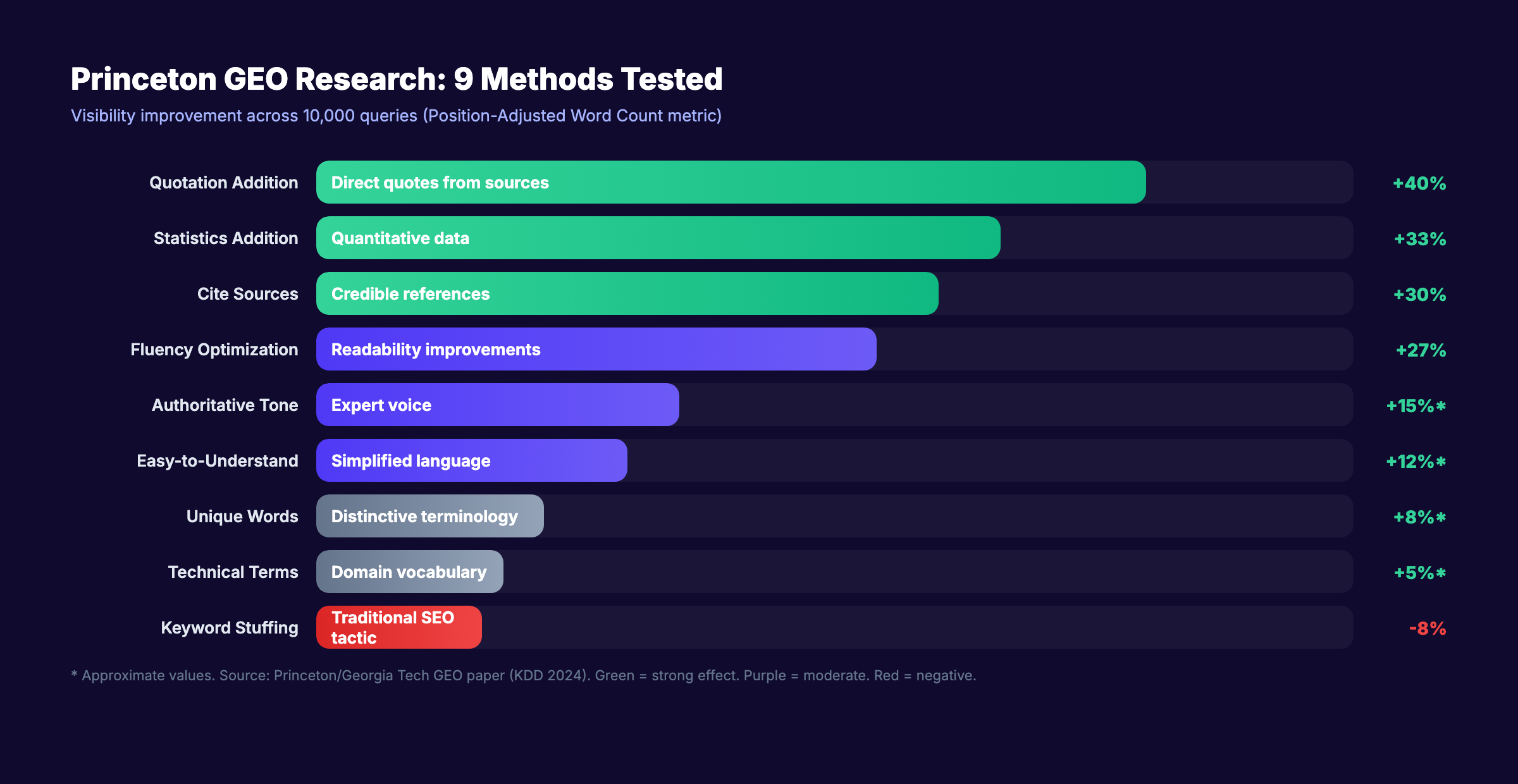This screenshot has width=1518, height=784.
Task: Select the Statistics Addition bar
Action: coord(658,238)
